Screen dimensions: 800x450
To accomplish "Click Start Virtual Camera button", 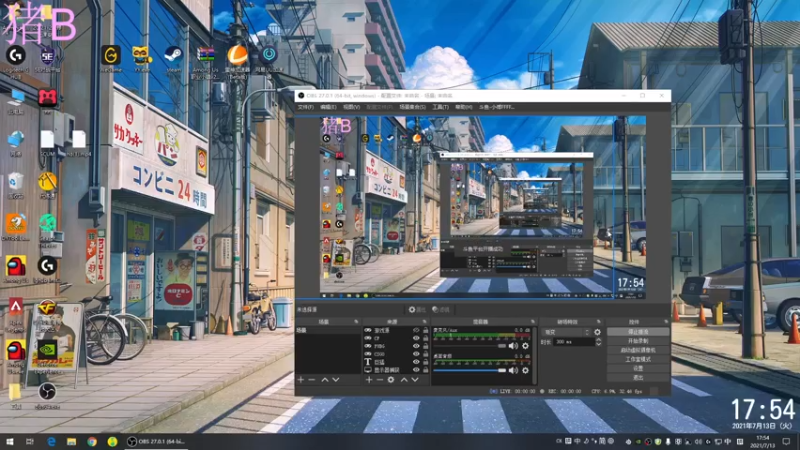I will point(638,350).
